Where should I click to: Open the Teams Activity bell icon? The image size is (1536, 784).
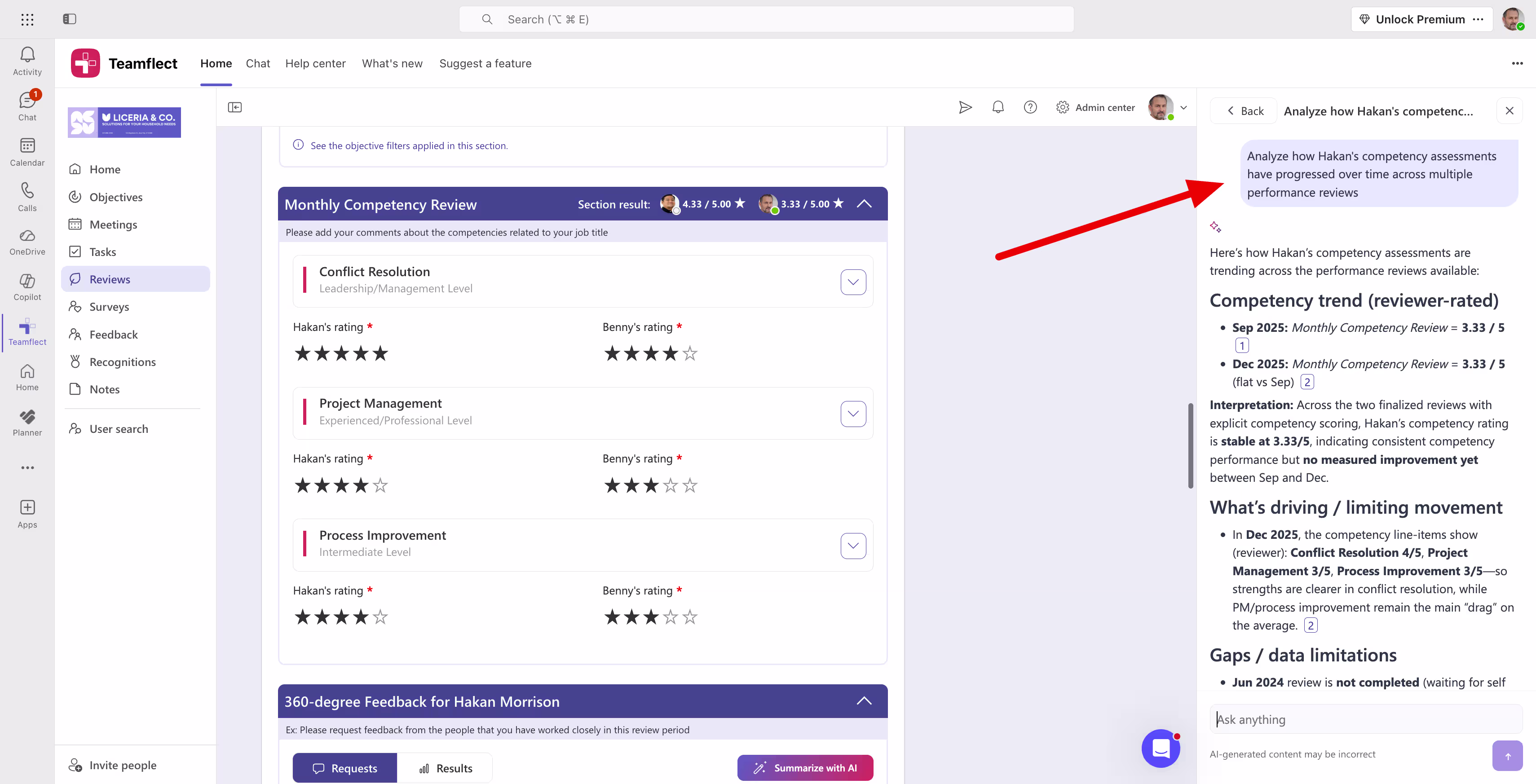(27, 62)
